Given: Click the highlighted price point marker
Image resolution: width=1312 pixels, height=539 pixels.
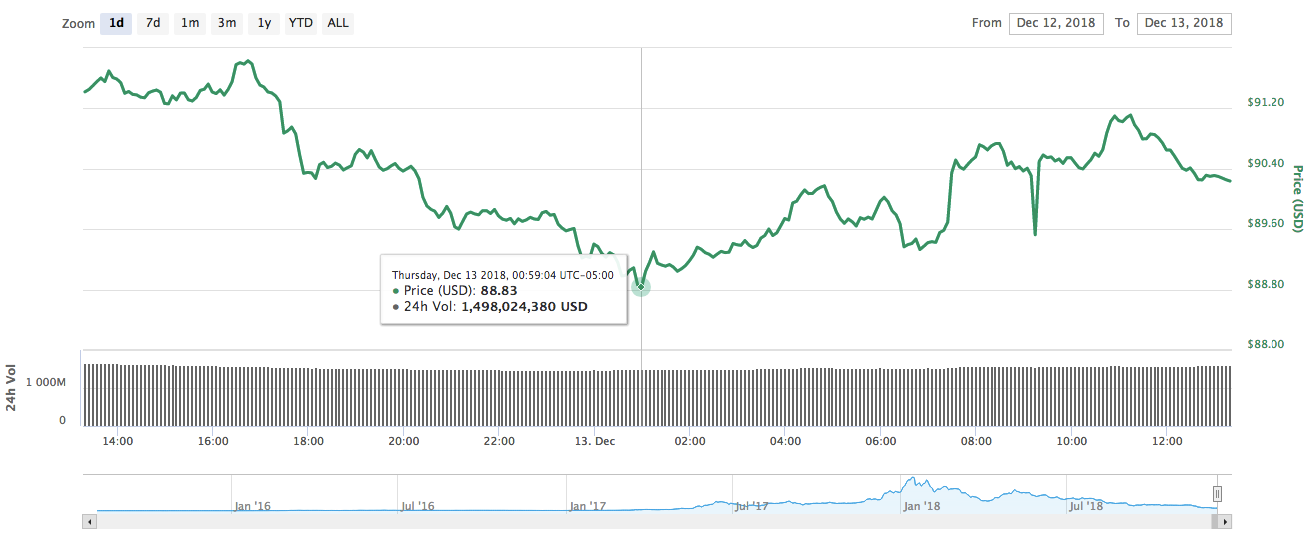Looking at the screenshot, I should coord(641,286).
